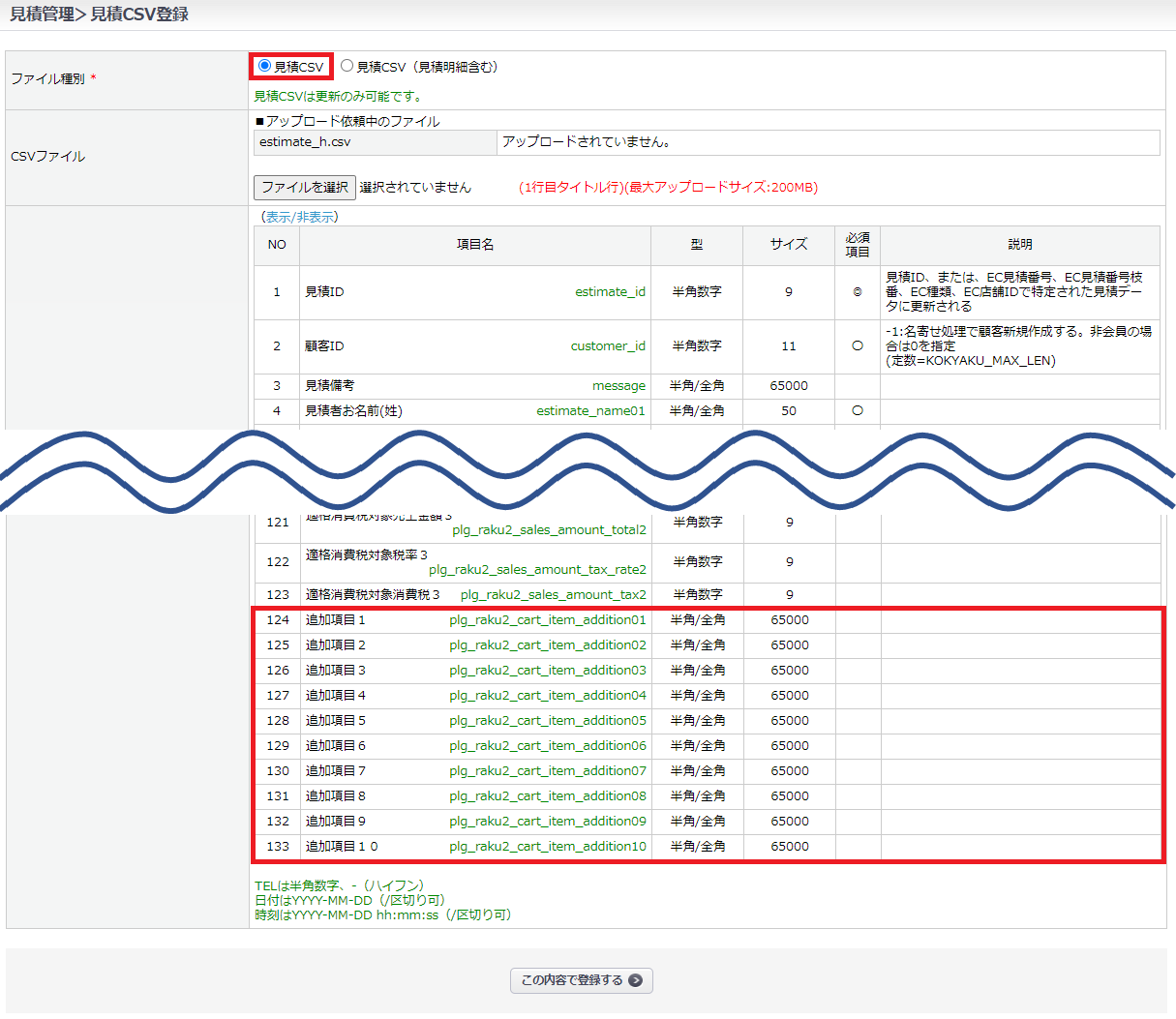Image resolution: width=1176 pixels, height=1019 pixels.
Task: Click the 項目名 column header
Action: tap(475, 245)
